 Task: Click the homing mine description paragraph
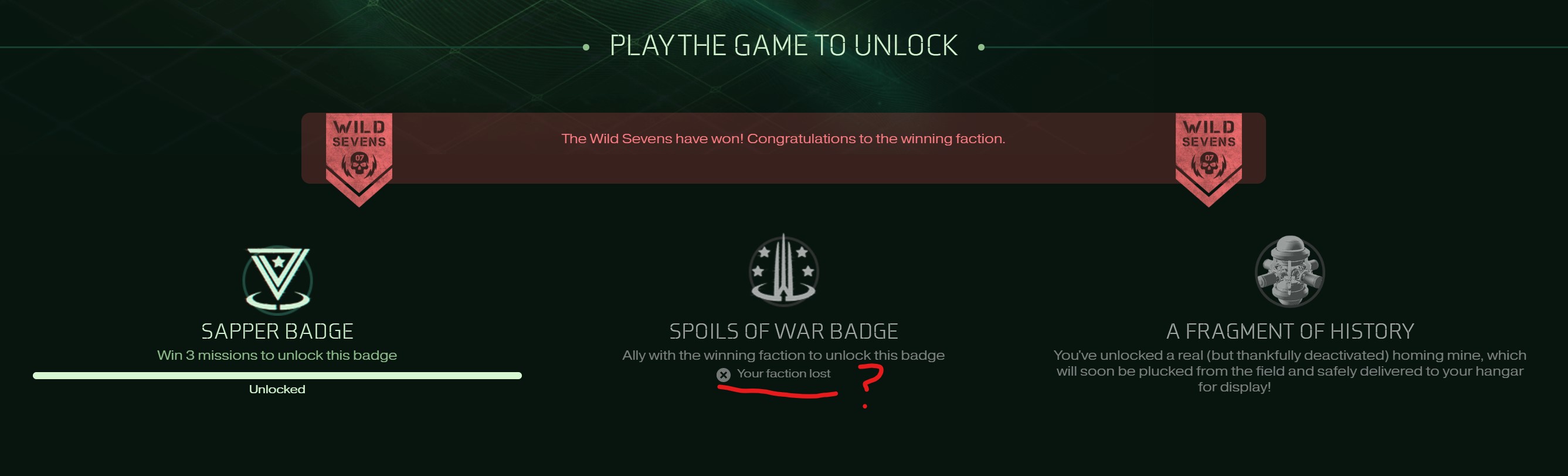1290,370
